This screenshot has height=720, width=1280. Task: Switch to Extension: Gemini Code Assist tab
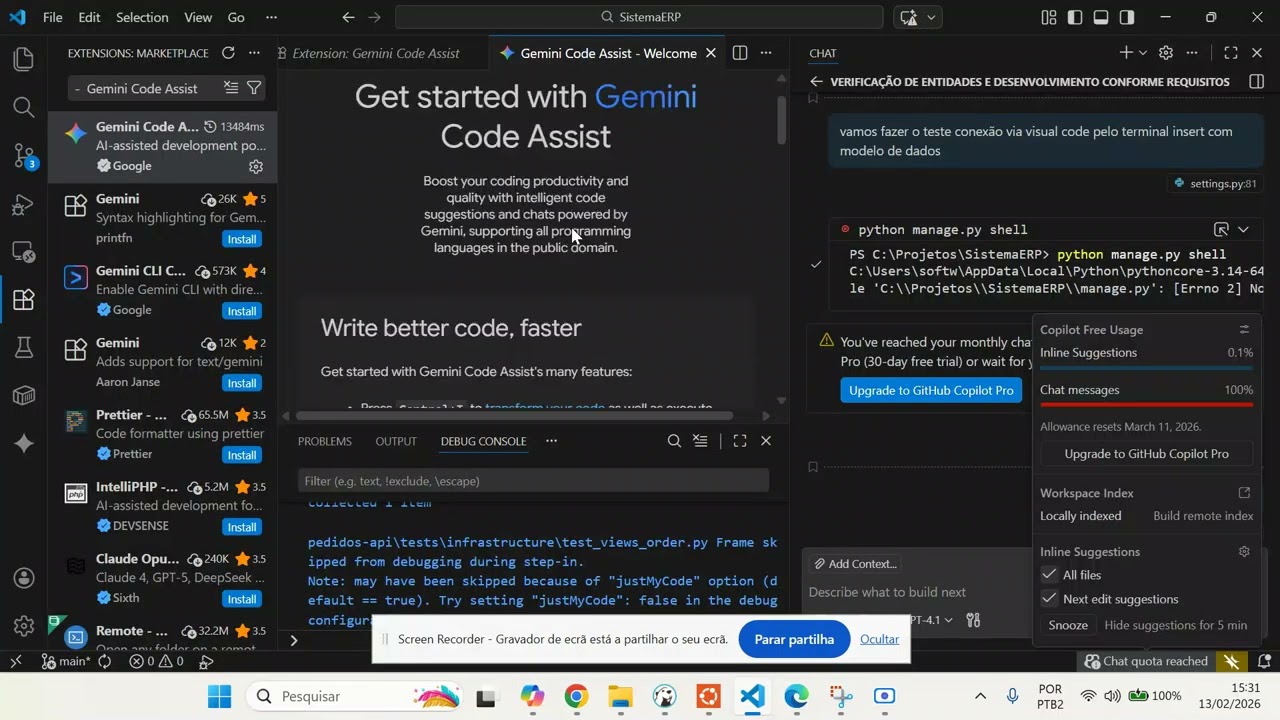tap(376, 53)
